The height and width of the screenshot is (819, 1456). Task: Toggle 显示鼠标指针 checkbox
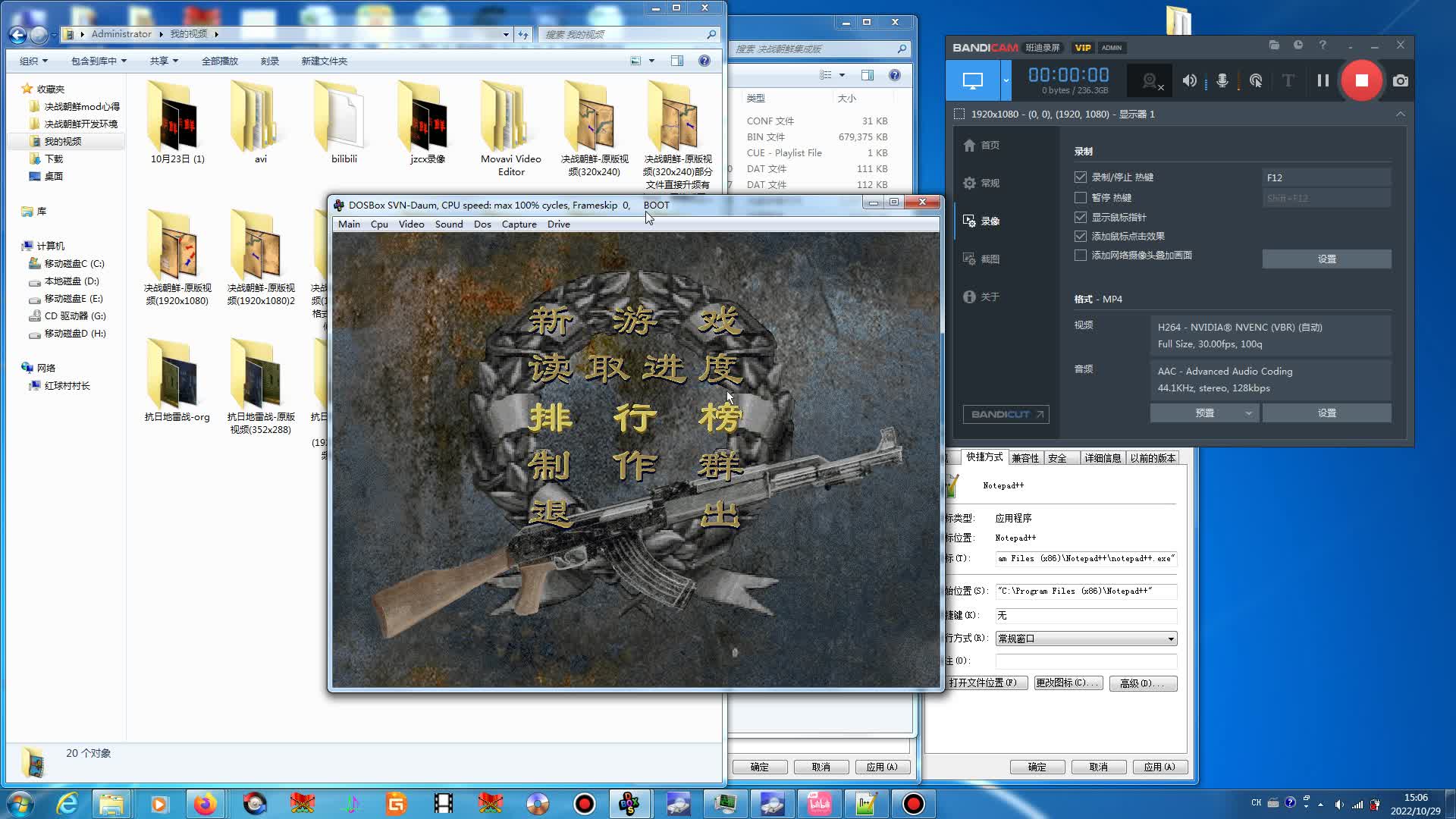(1081, 218)
